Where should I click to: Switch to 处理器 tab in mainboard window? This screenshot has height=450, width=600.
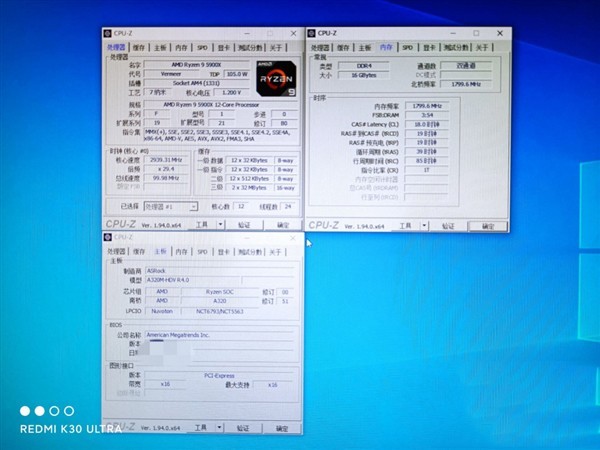point(116,251)
